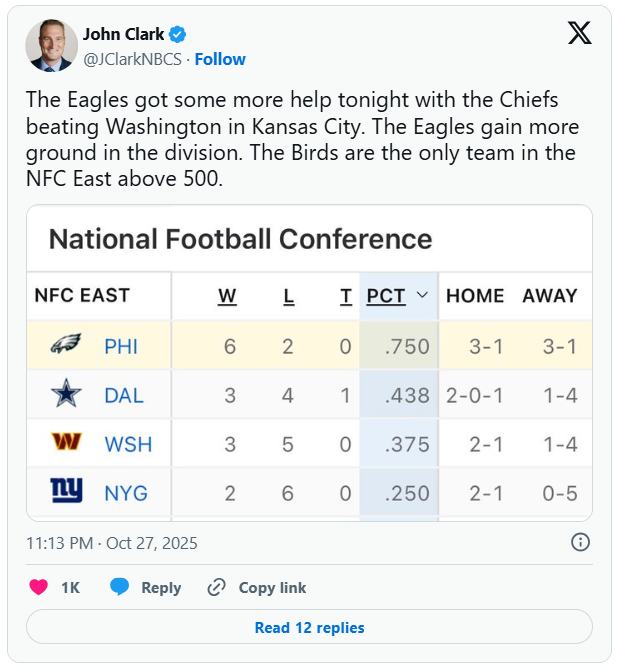Click John Clark's verified badge
619x669 pixels.
pyautogui.click(x=177, y=34)
